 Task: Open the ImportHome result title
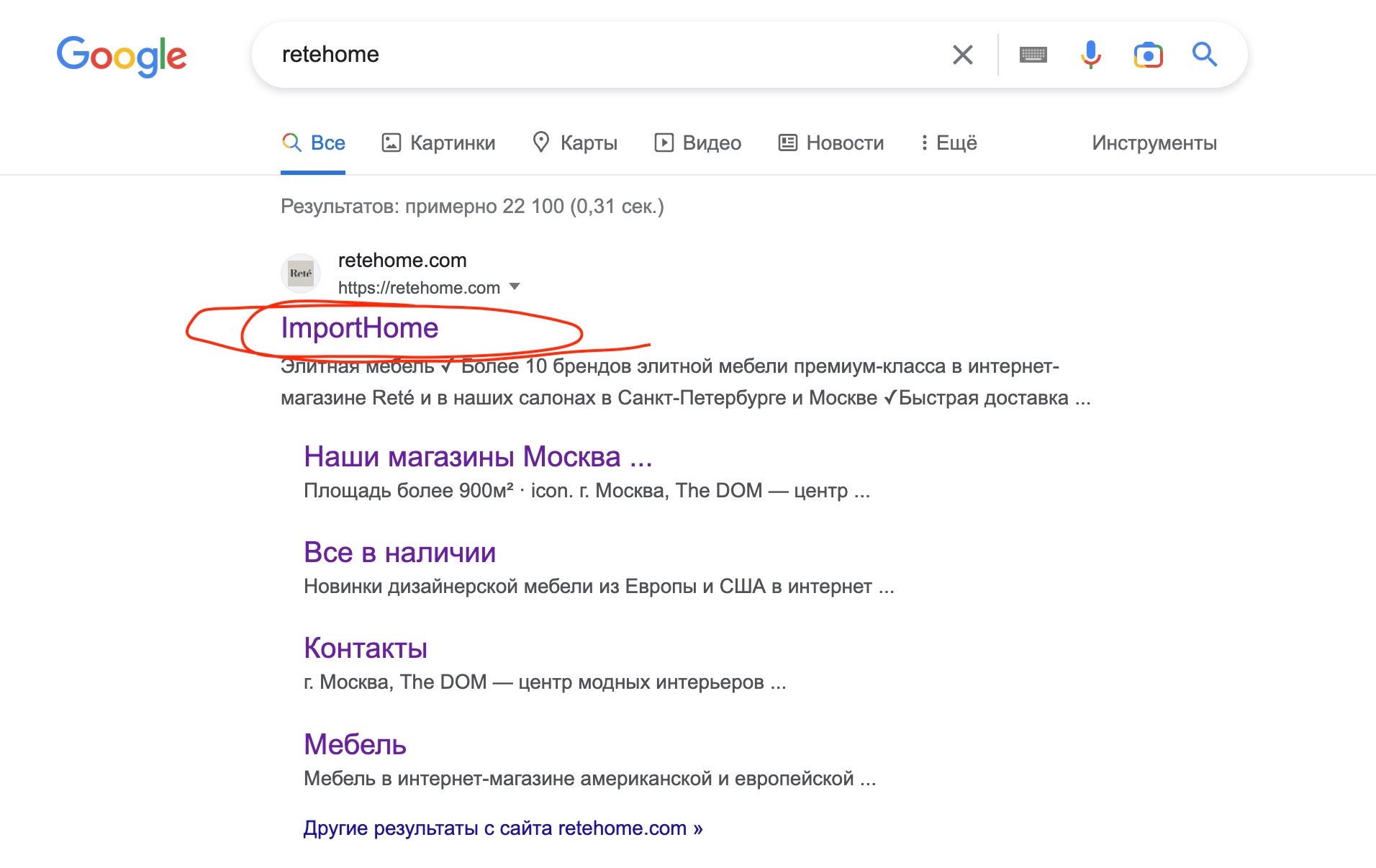tap(360, 327)
